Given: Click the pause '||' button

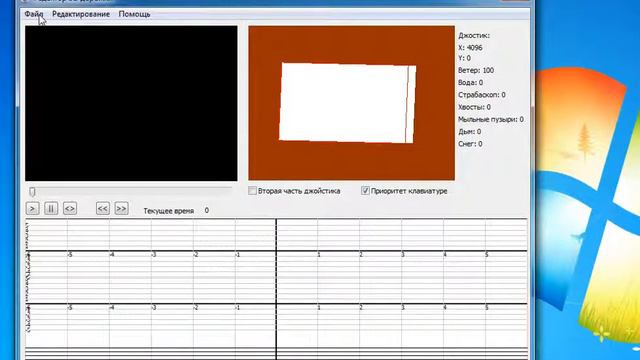Looking at the screenshot, I should [x=51, y=209].
